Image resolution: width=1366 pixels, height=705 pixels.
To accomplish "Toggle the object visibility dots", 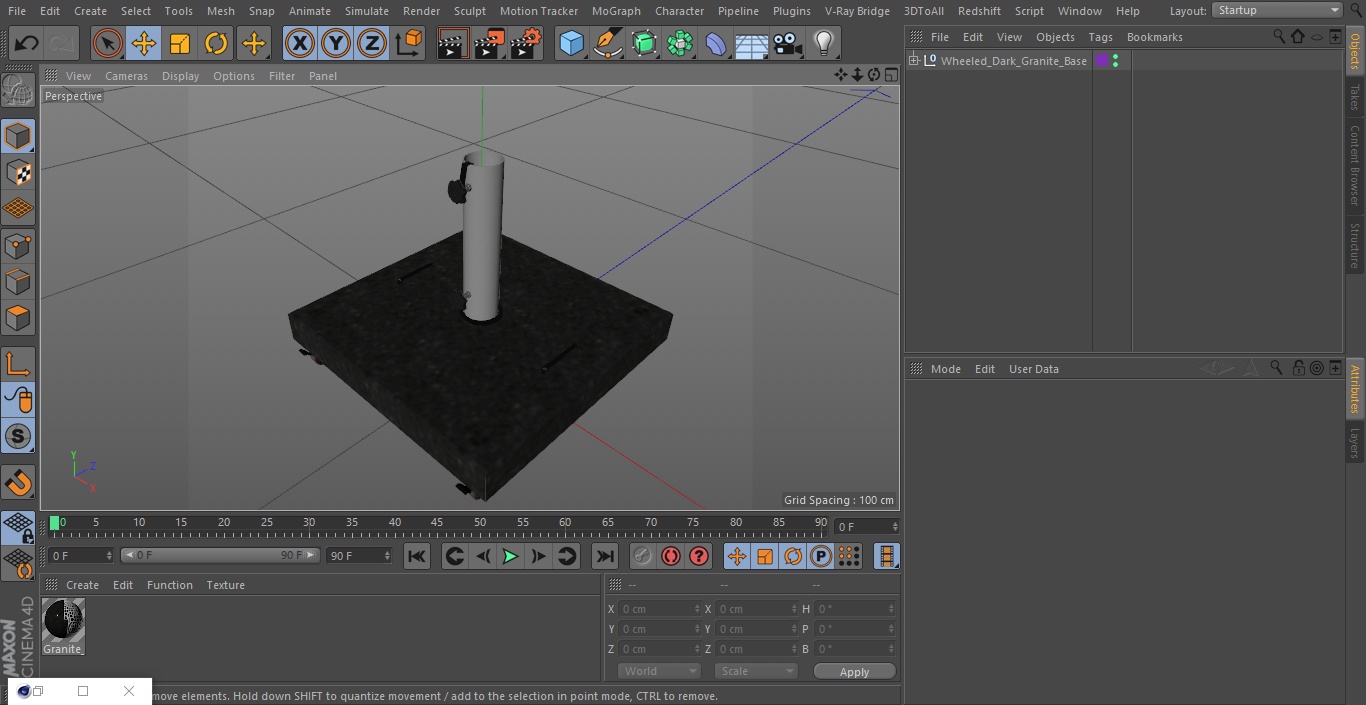I will click(x=1115, y=61).
